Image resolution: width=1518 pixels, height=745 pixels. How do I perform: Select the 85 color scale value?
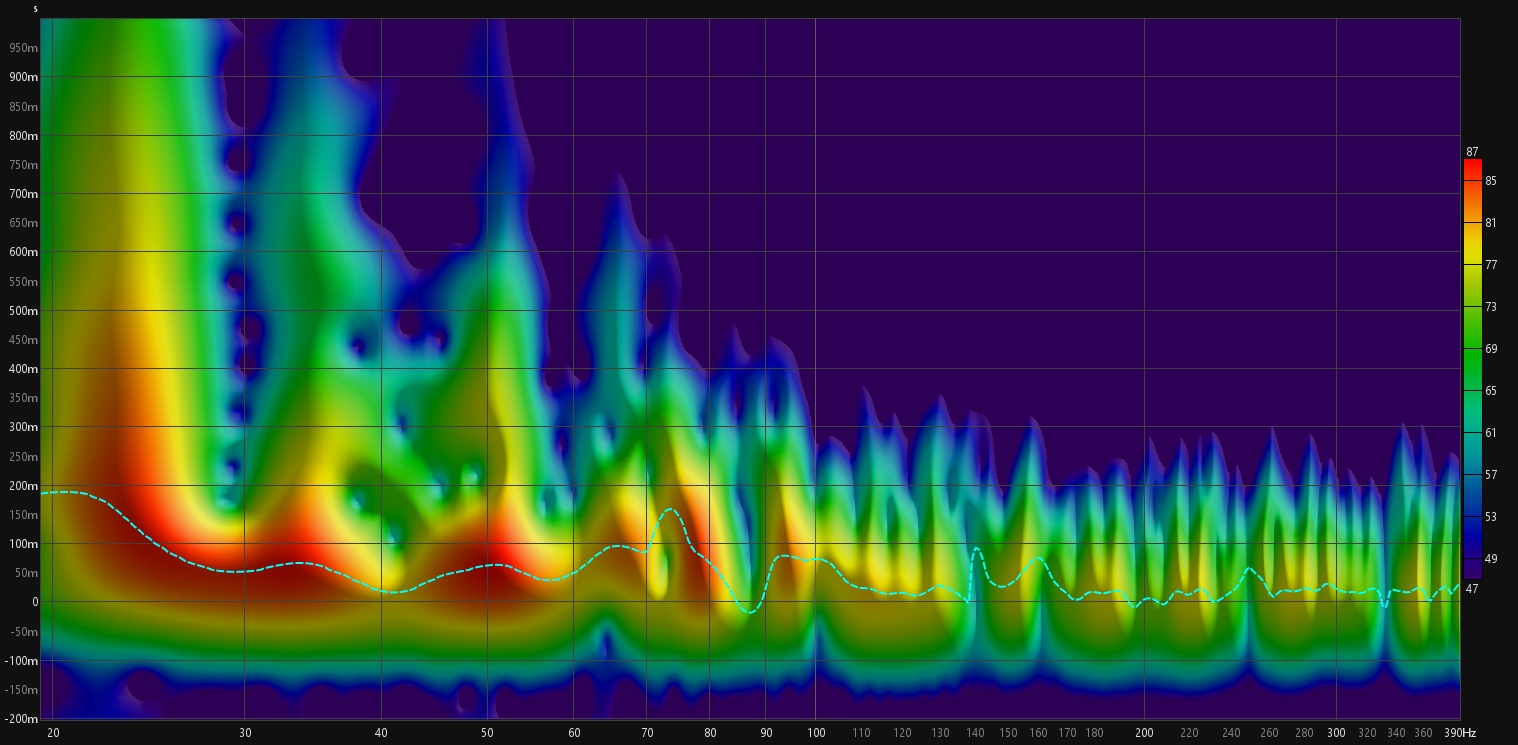[x=1491, y=181]
